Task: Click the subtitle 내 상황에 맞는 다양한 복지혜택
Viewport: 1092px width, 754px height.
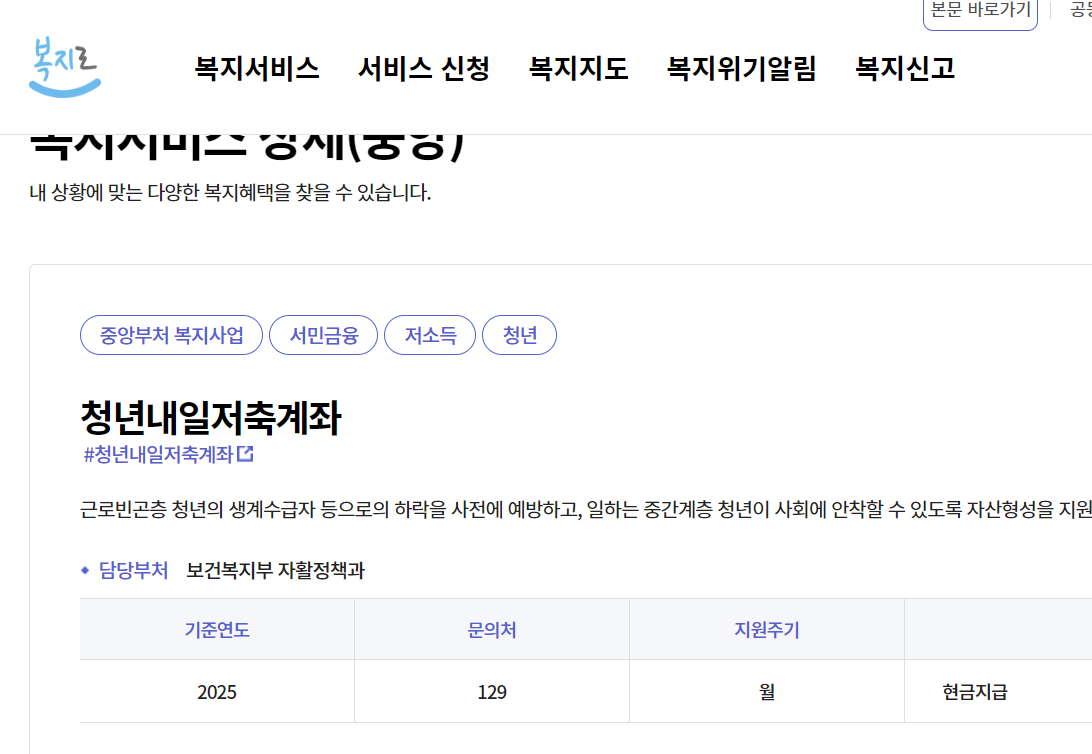Action: 230,192
